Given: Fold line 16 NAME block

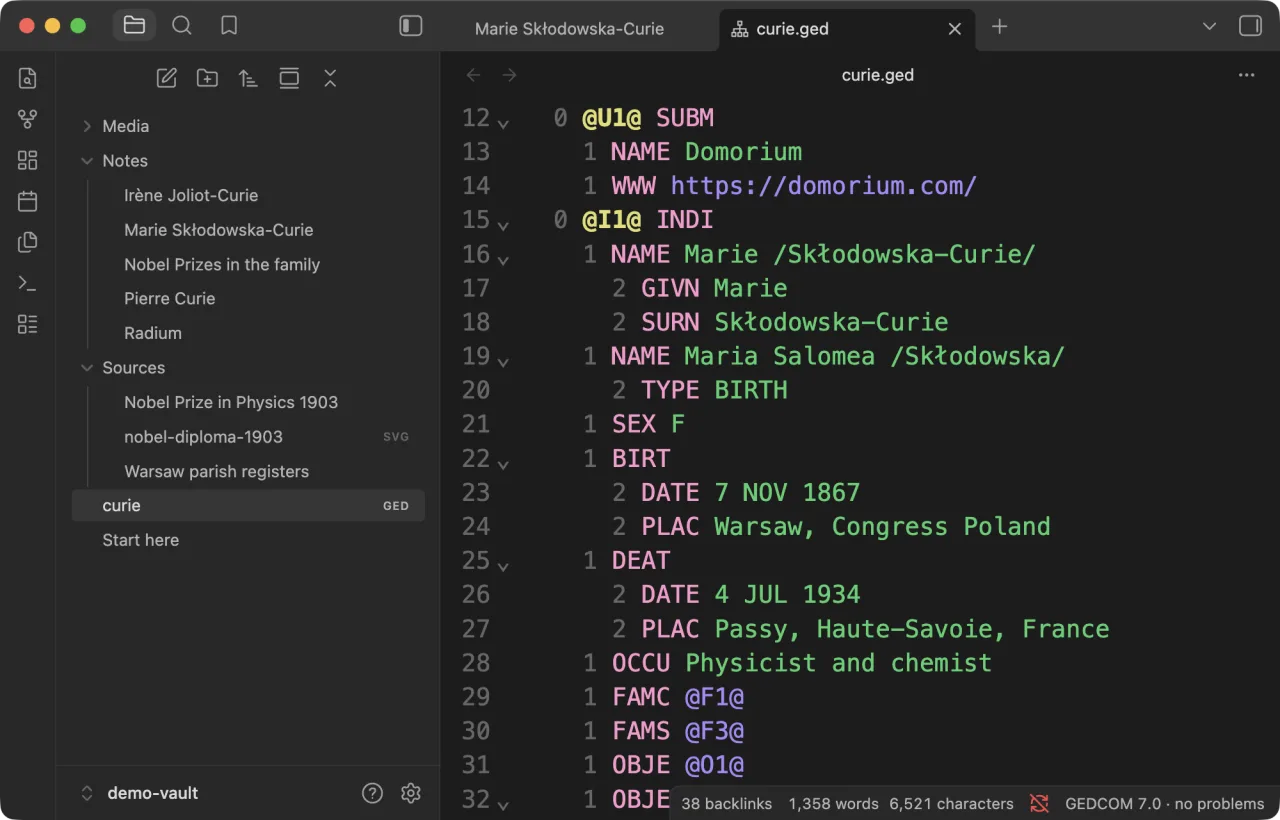Looking at the screenshot, I should click(503, 259).
